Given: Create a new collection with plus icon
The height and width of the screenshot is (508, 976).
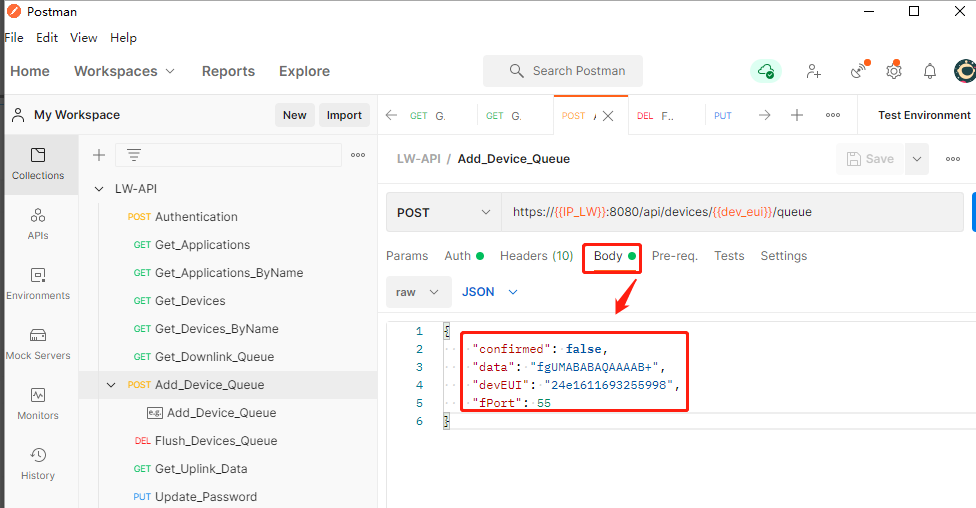Looking at the screenshot, I should [98, 155].
